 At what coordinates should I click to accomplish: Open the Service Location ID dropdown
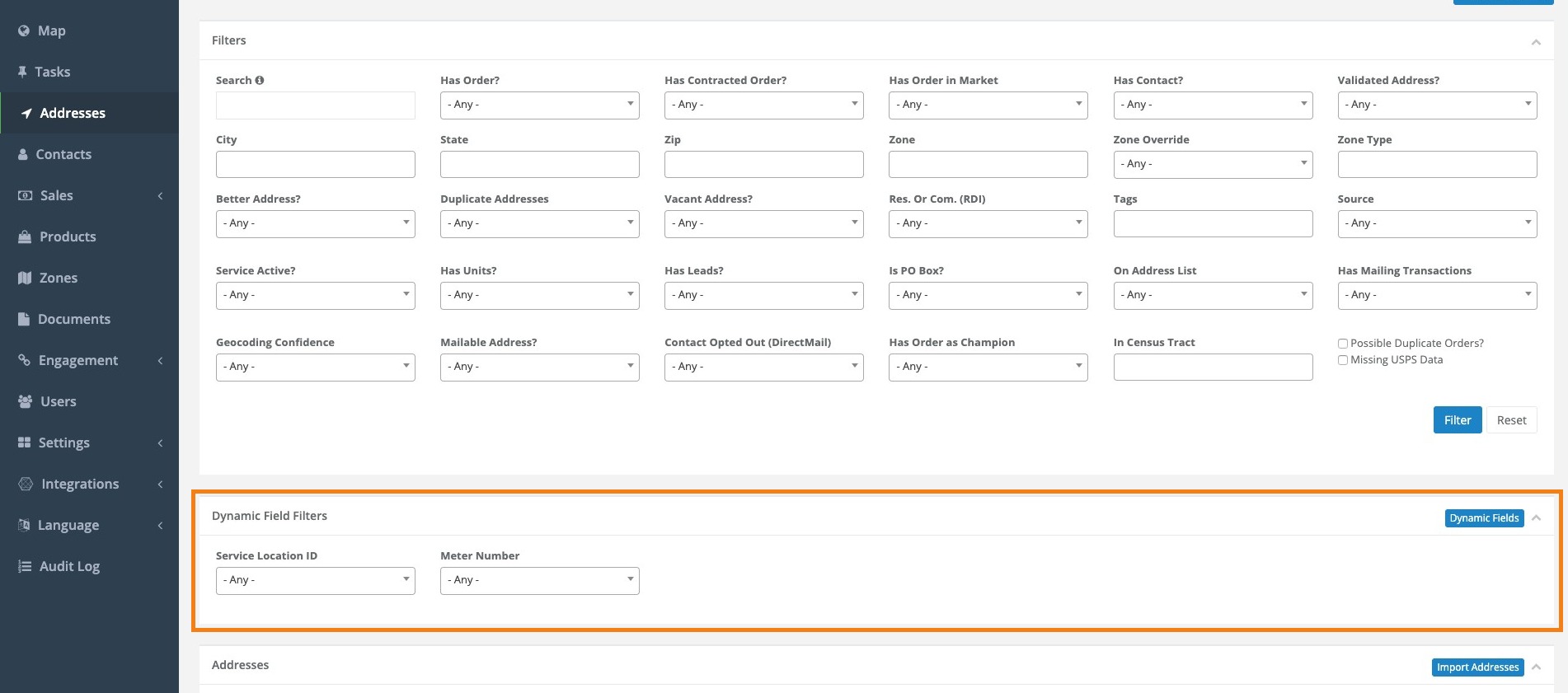point(315,580)
